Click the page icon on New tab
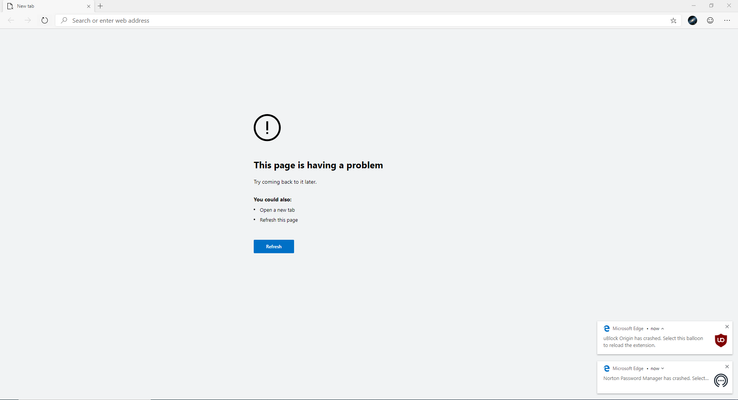The width and height of the screenshot is (738, 400). click(x=10, y=6)
